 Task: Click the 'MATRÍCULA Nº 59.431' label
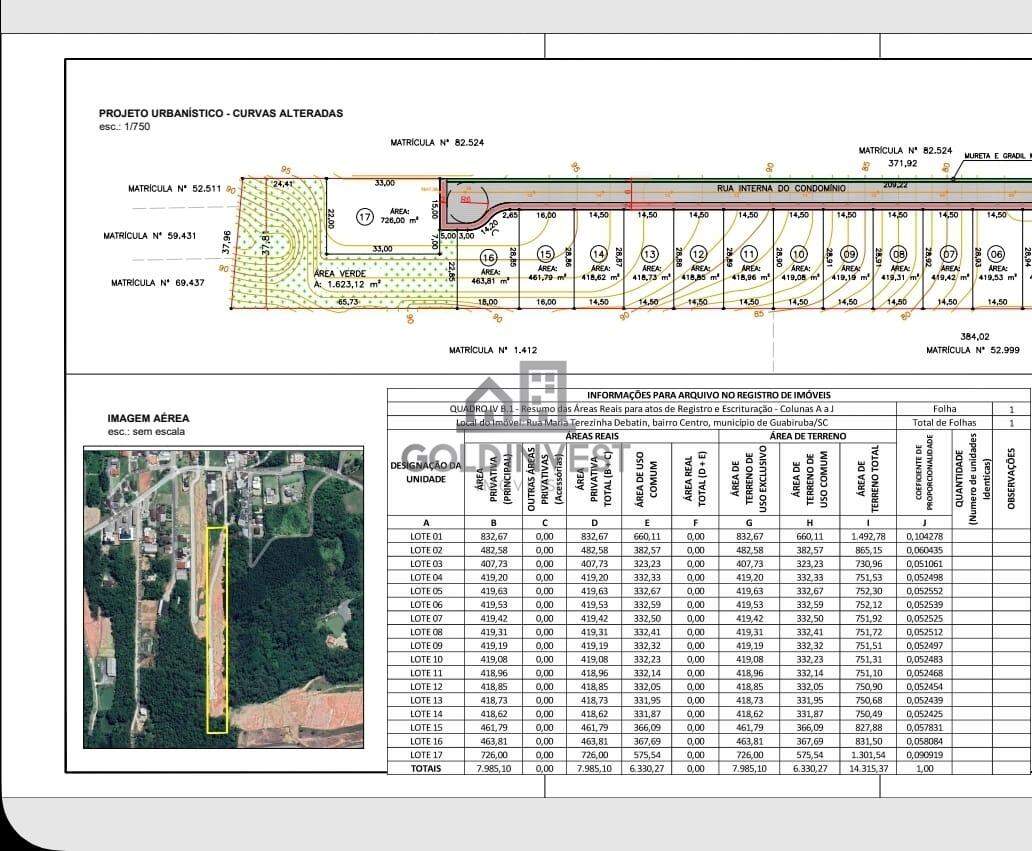(x=149, y=236)
